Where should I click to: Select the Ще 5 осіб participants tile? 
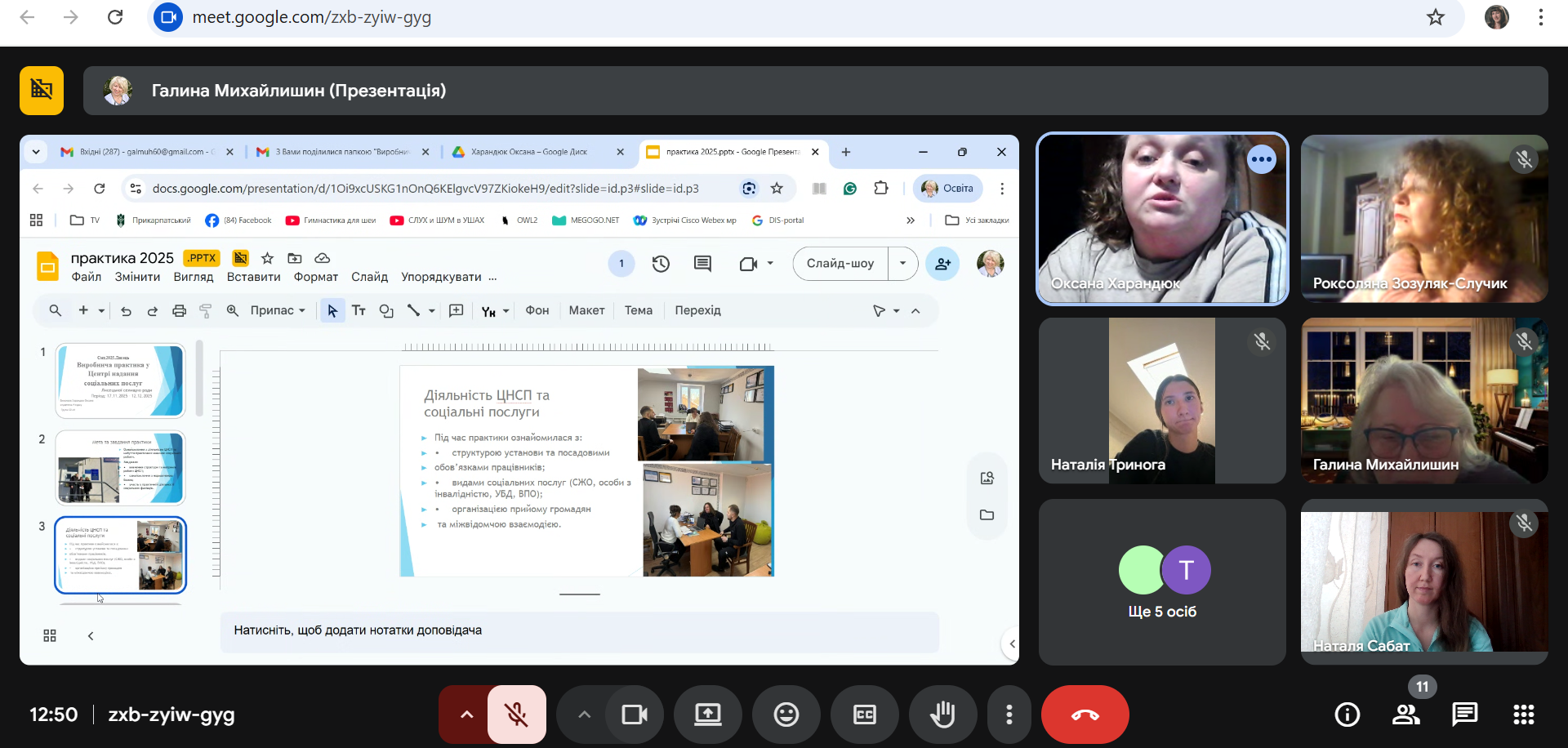pos(1161,581)
